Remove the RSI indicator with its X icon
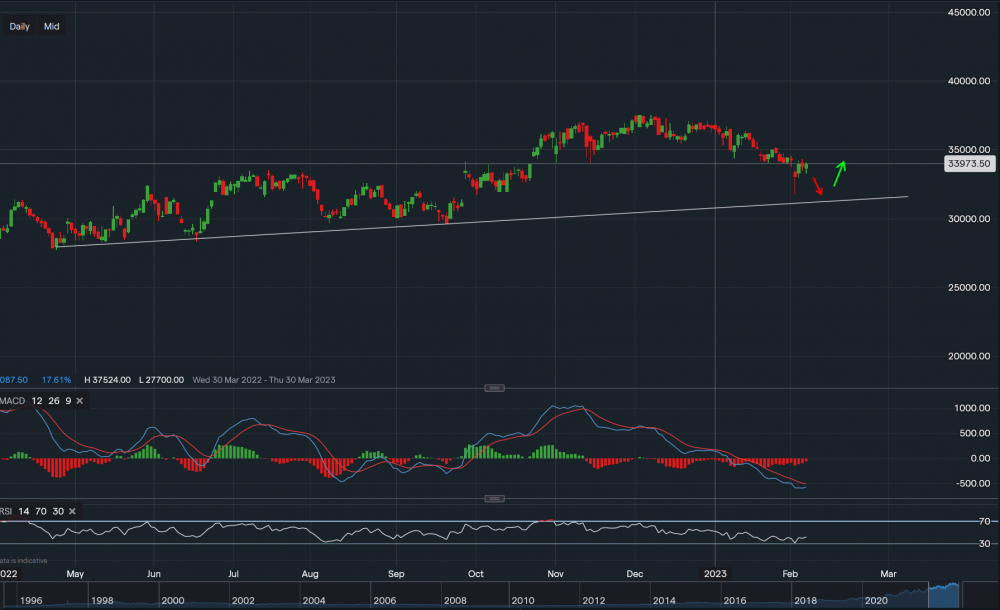Screen dimensions: 1000x610 [x=71, y=511]
